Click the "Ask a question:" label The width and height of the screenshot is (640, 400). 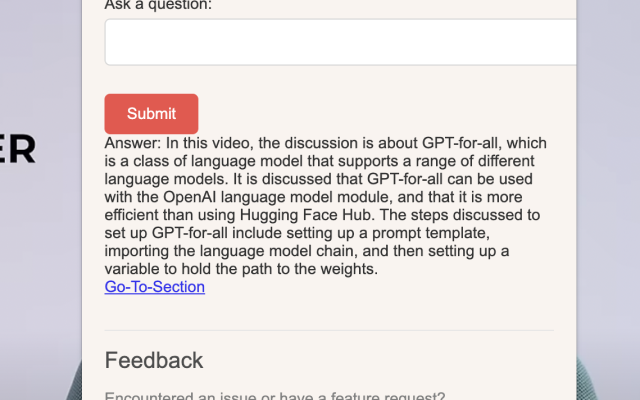pyautogui.click(x=158, y=5)
